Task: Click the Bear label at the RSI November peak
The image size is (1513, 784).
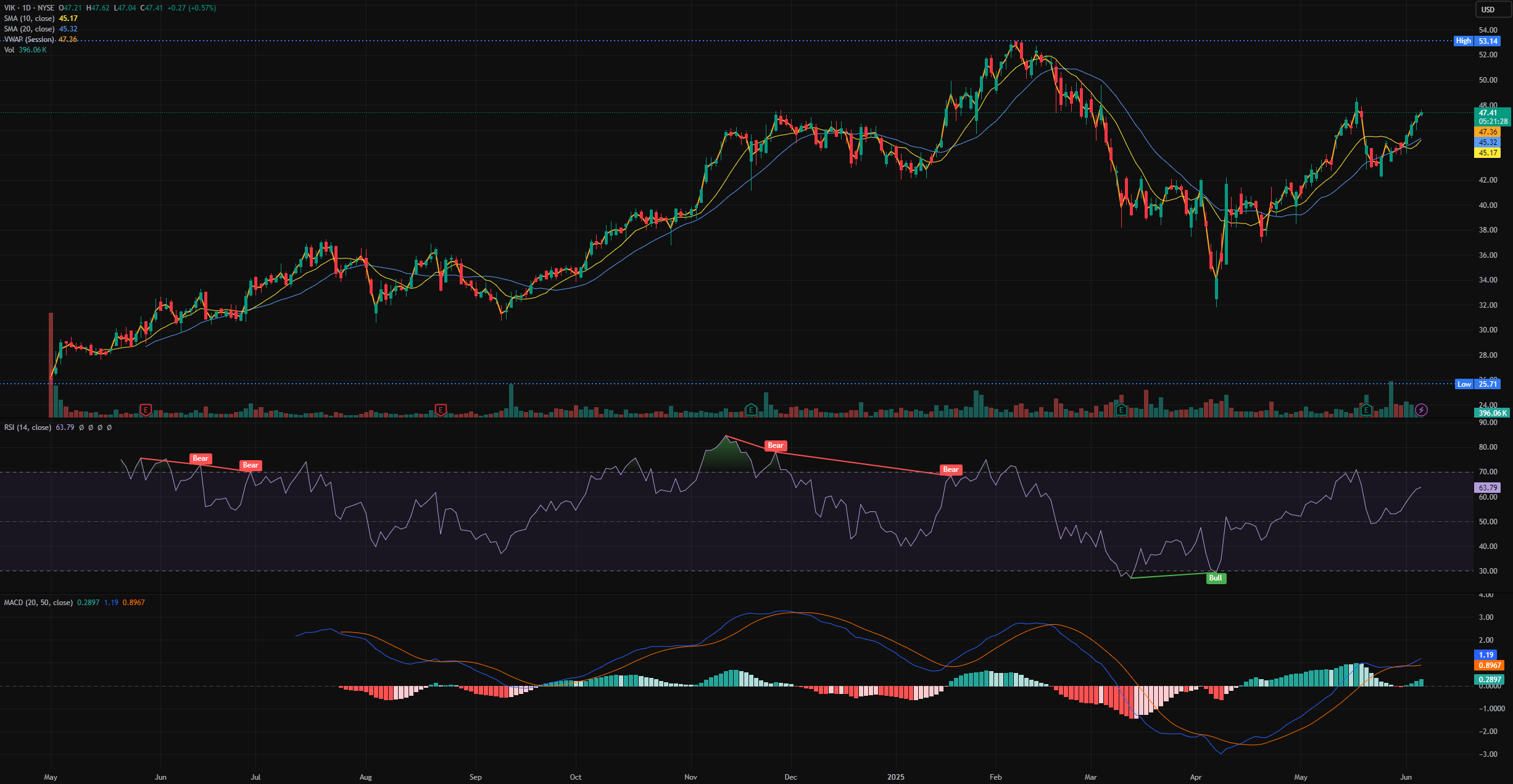Action: click(775, 445)
